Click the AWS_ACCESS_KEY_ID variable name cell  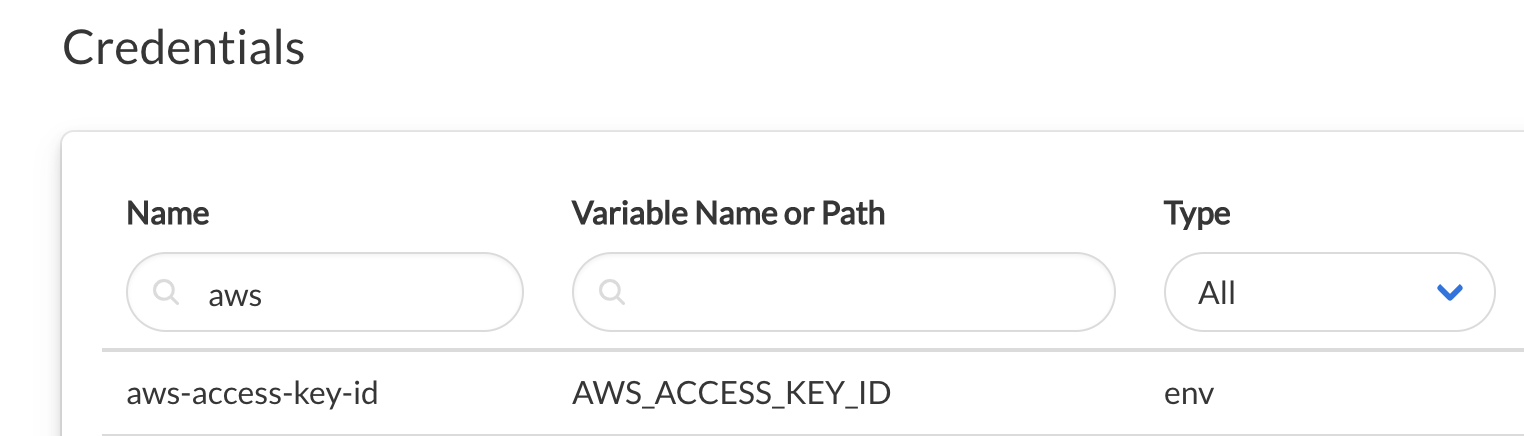(x=731, y=393)
